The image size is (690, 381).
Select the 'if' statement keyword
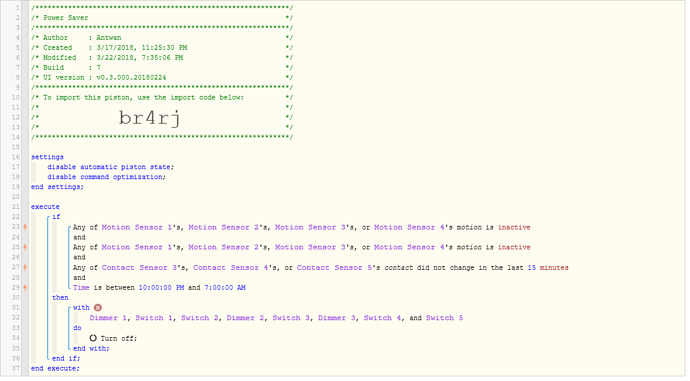point(56,217)
